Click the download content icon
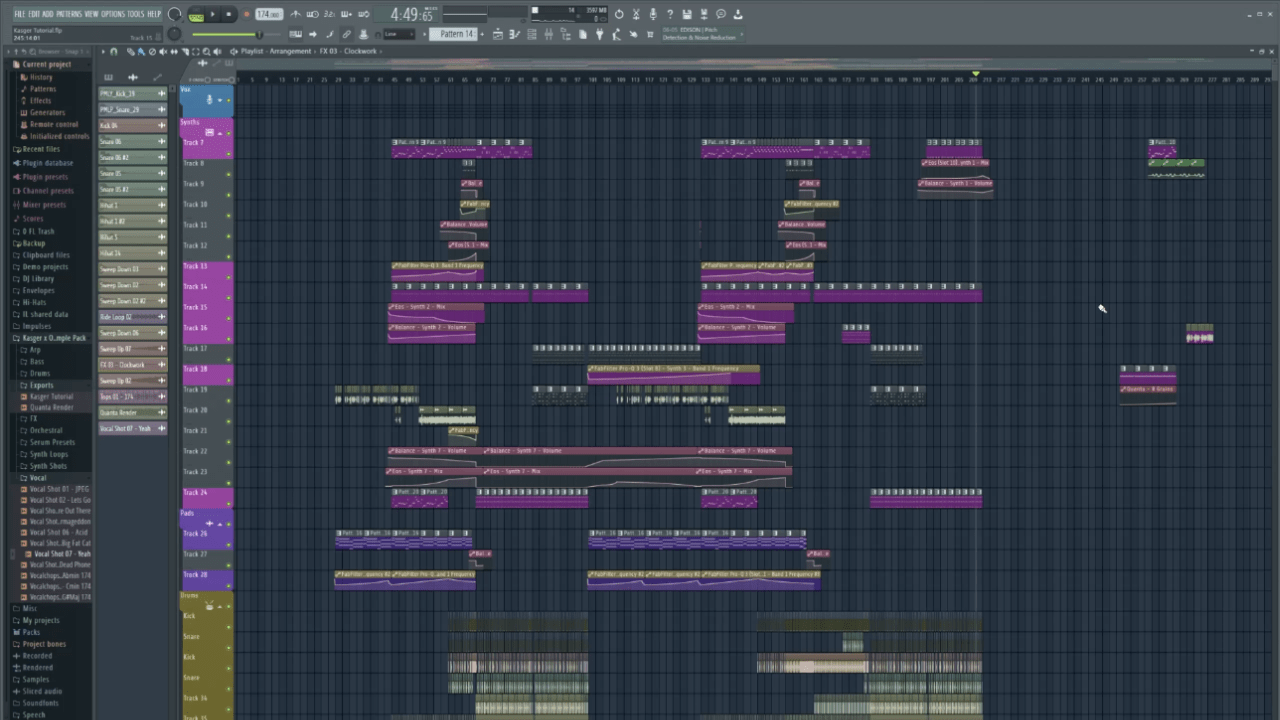Viewport: 1280px width, 720px height. click(738, 14)
